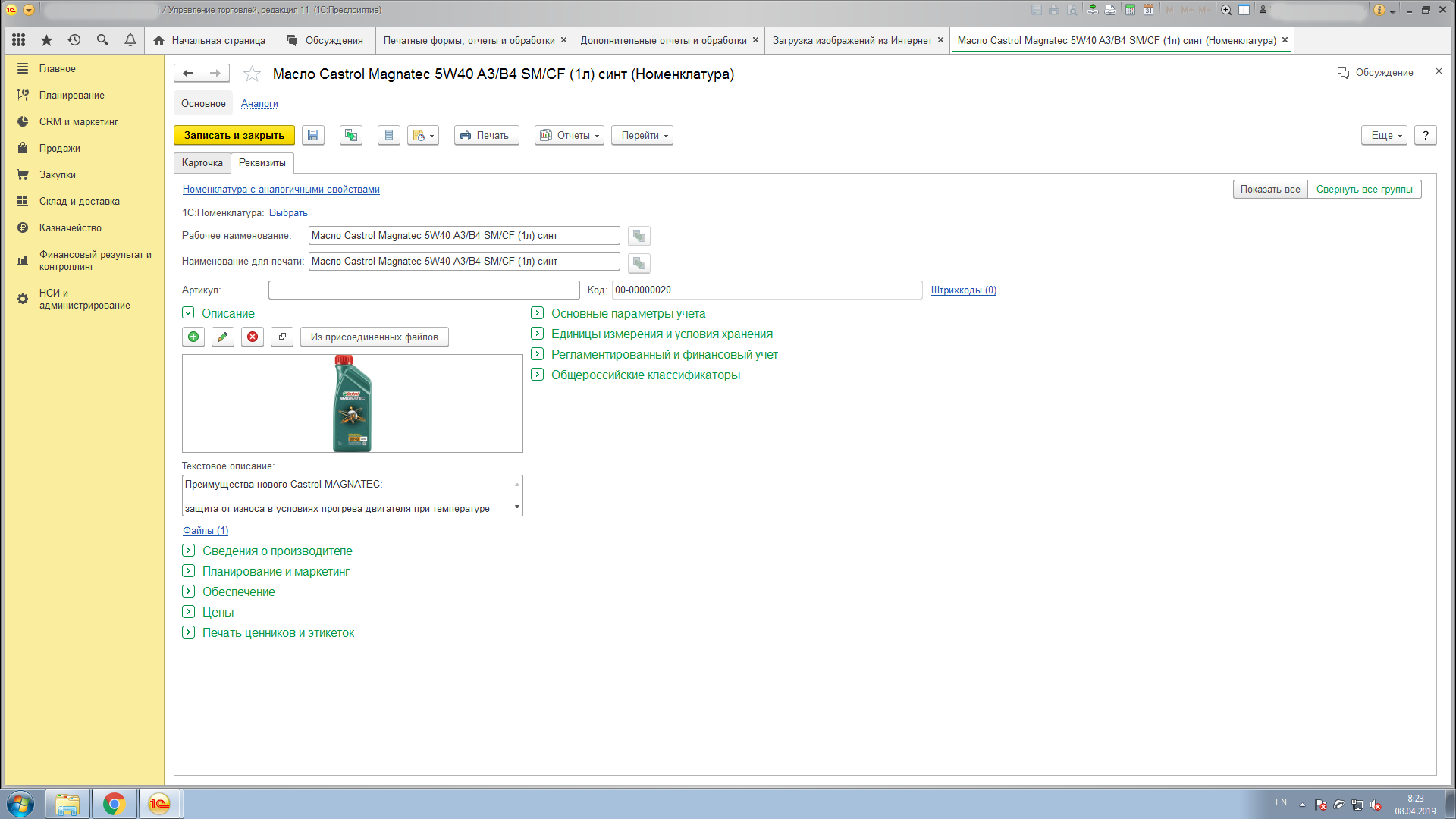Screen dimensions: 1456x819
Task: Open Favorites star in top panel
Action: pos(46,40)
